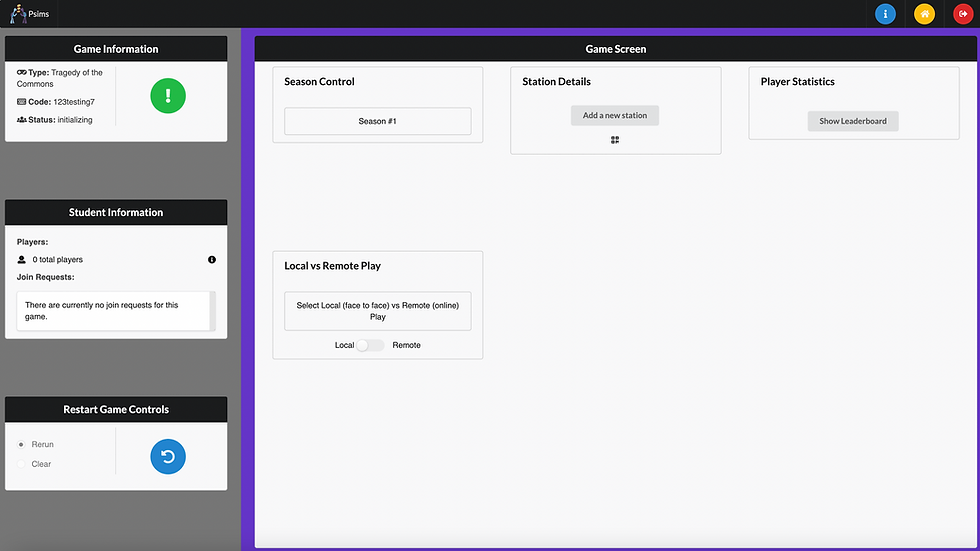Click the 'Local' label by the switch
The image size is (980, 551).
click(344, 345)
